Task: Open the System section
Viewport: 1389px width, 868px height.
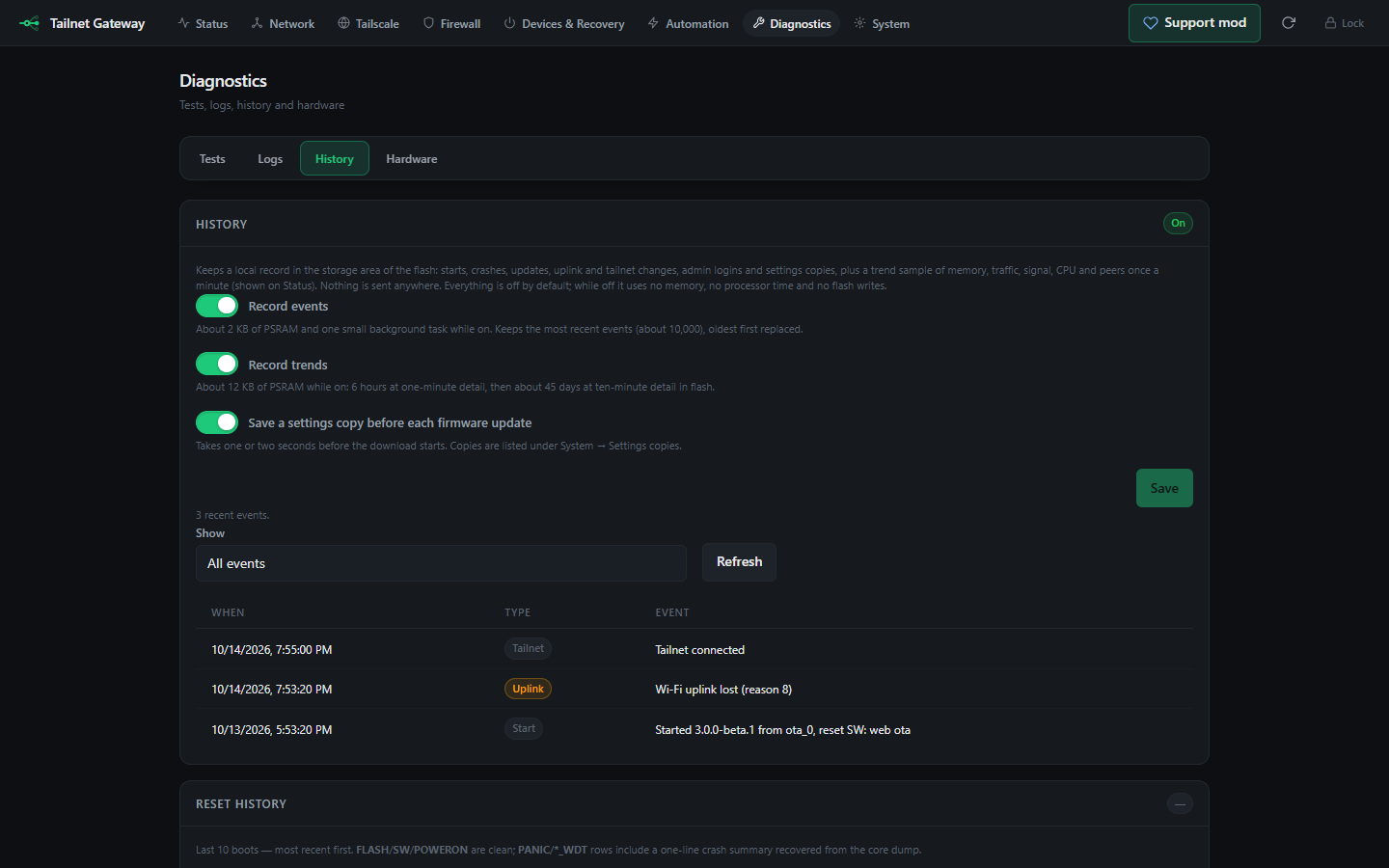Action: click(882, 23)
